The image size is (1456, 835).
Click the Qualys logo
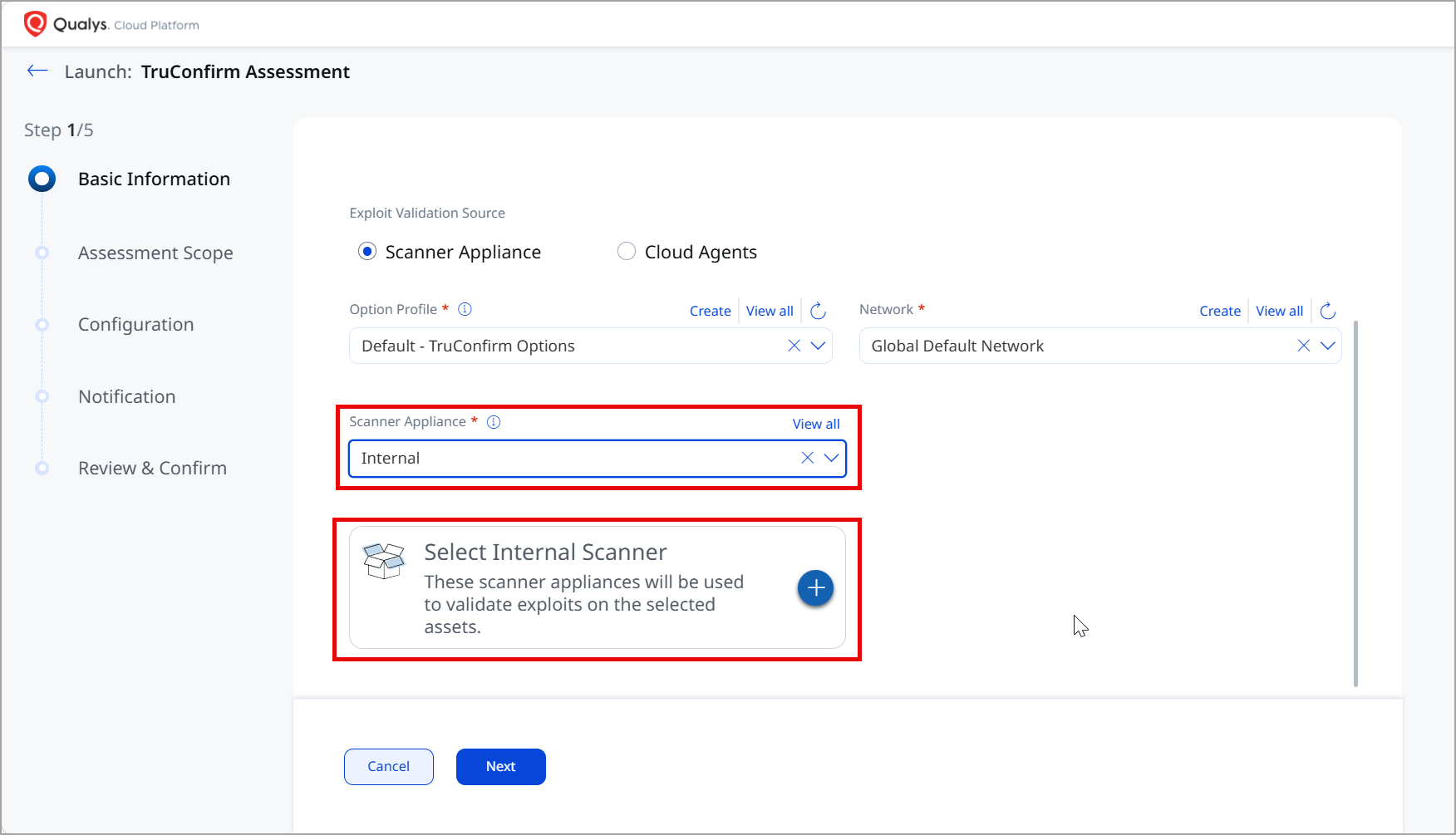pos(35,24)
